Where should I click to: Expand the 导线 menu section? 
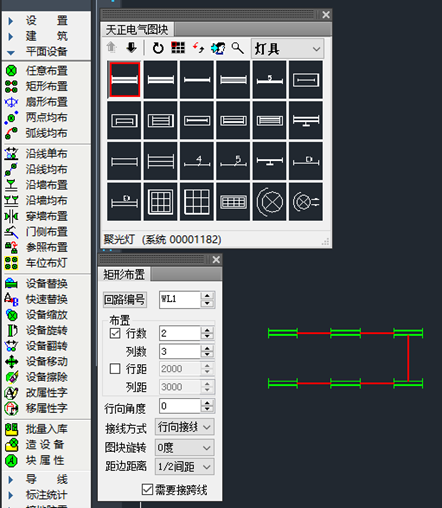click(46, 479)
